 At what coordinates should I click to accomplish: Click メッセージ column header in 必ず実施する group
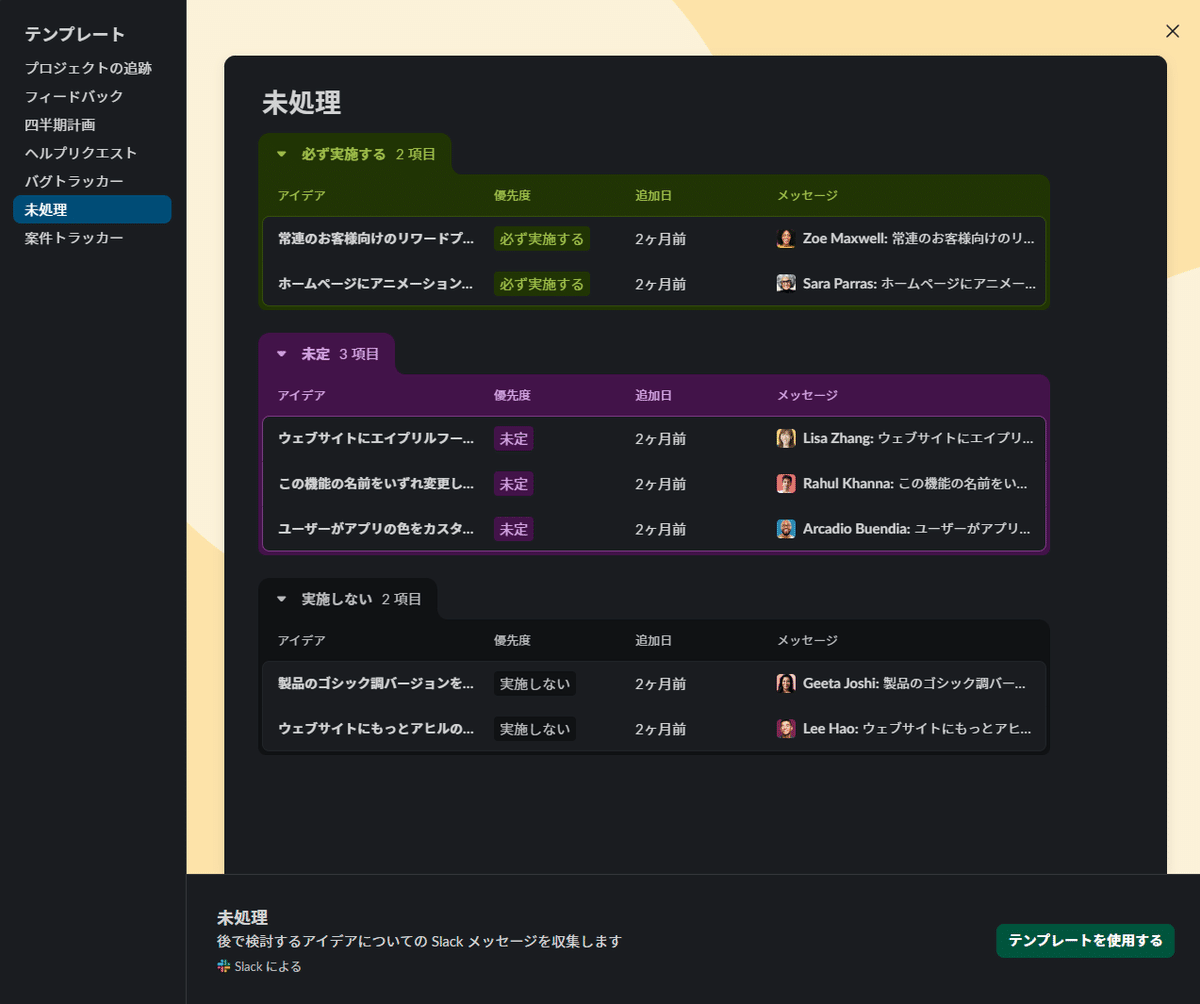click(x=807, y=196)
